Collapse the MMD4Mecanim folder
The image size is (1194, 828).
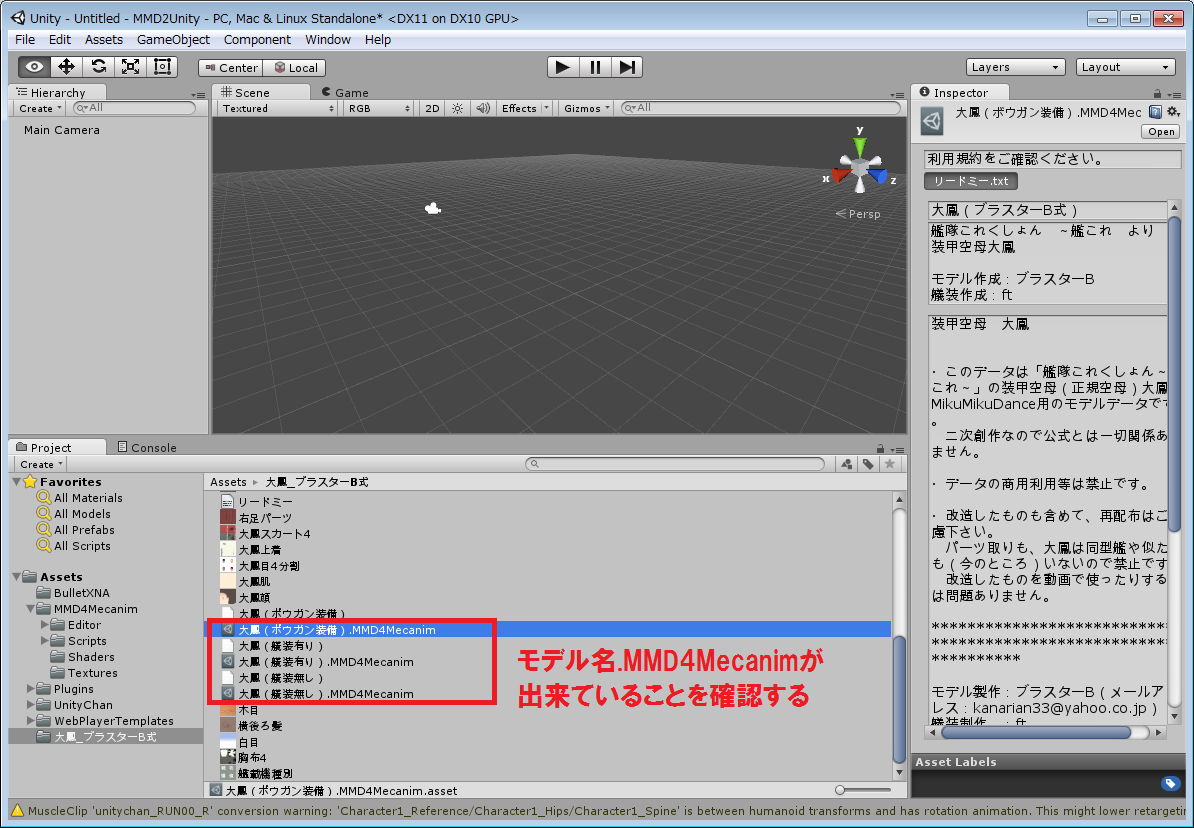[x=30, y=609]
